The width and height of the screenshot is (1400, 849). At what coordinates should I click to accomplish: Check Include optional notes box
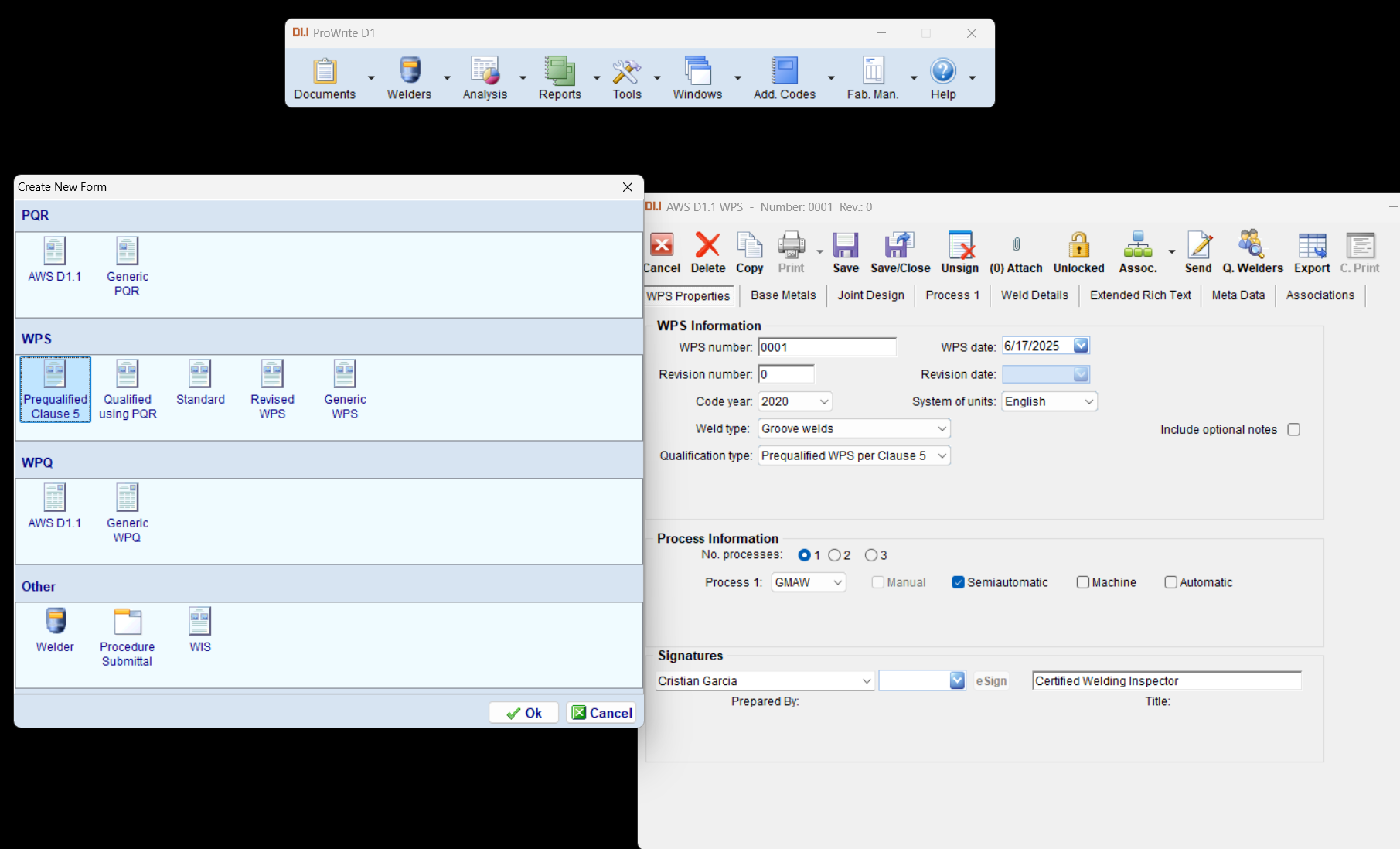(x=1294, y=429)
